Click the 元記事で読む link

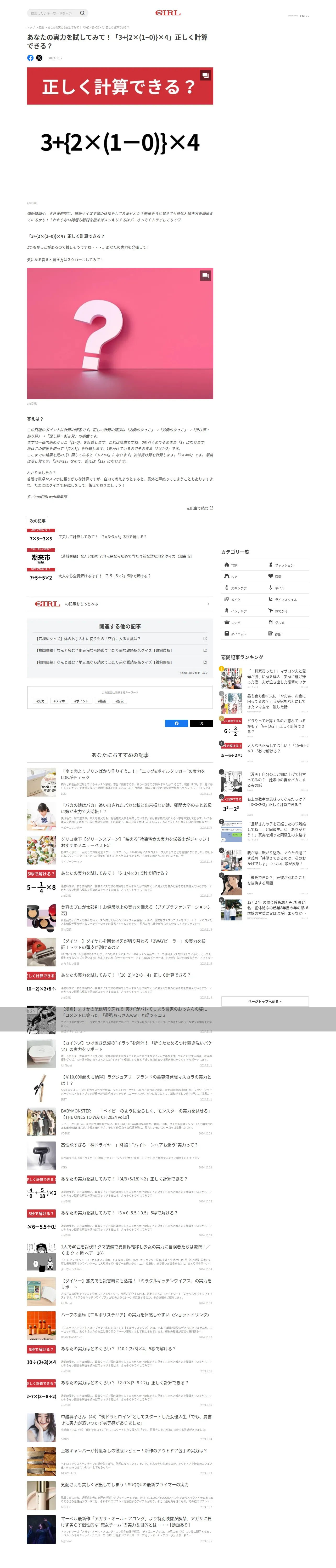tap(197, 508)
